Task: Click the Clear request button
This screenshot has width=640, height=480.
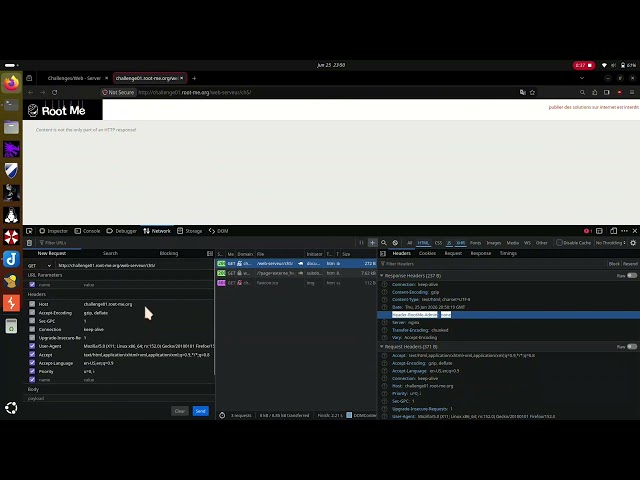Action: 180,411
